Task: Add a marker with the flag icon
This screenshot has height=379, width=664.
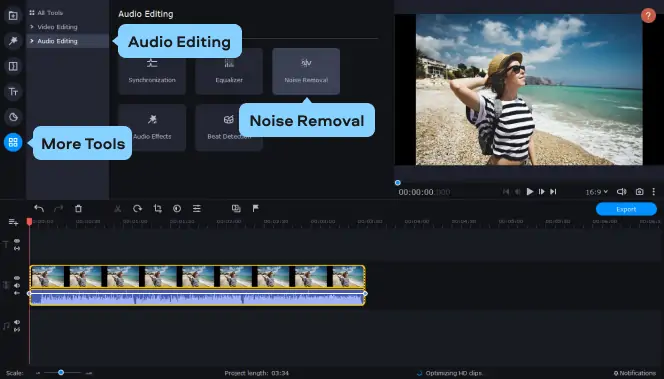Action: click(x=256, y=208)
